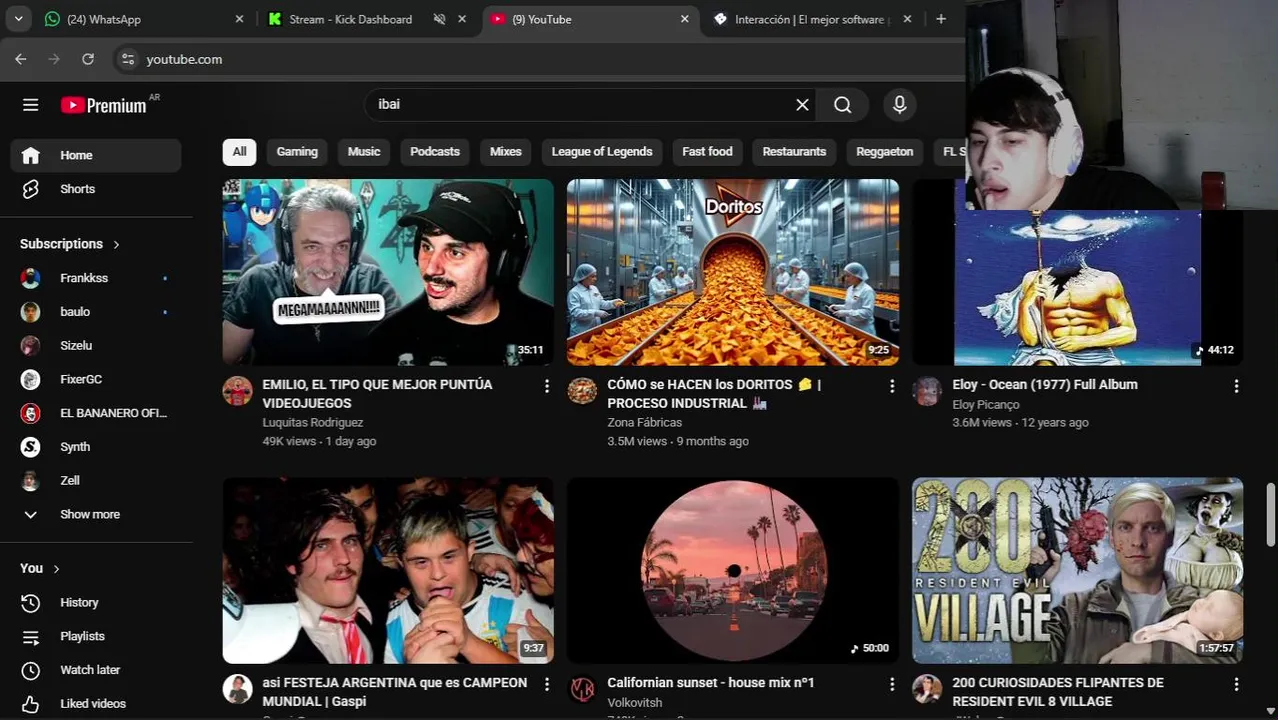The width and height of the screenshot is (1278, 720).
Task: Open Sizelu channel subscription
Action: pos(96,345)
